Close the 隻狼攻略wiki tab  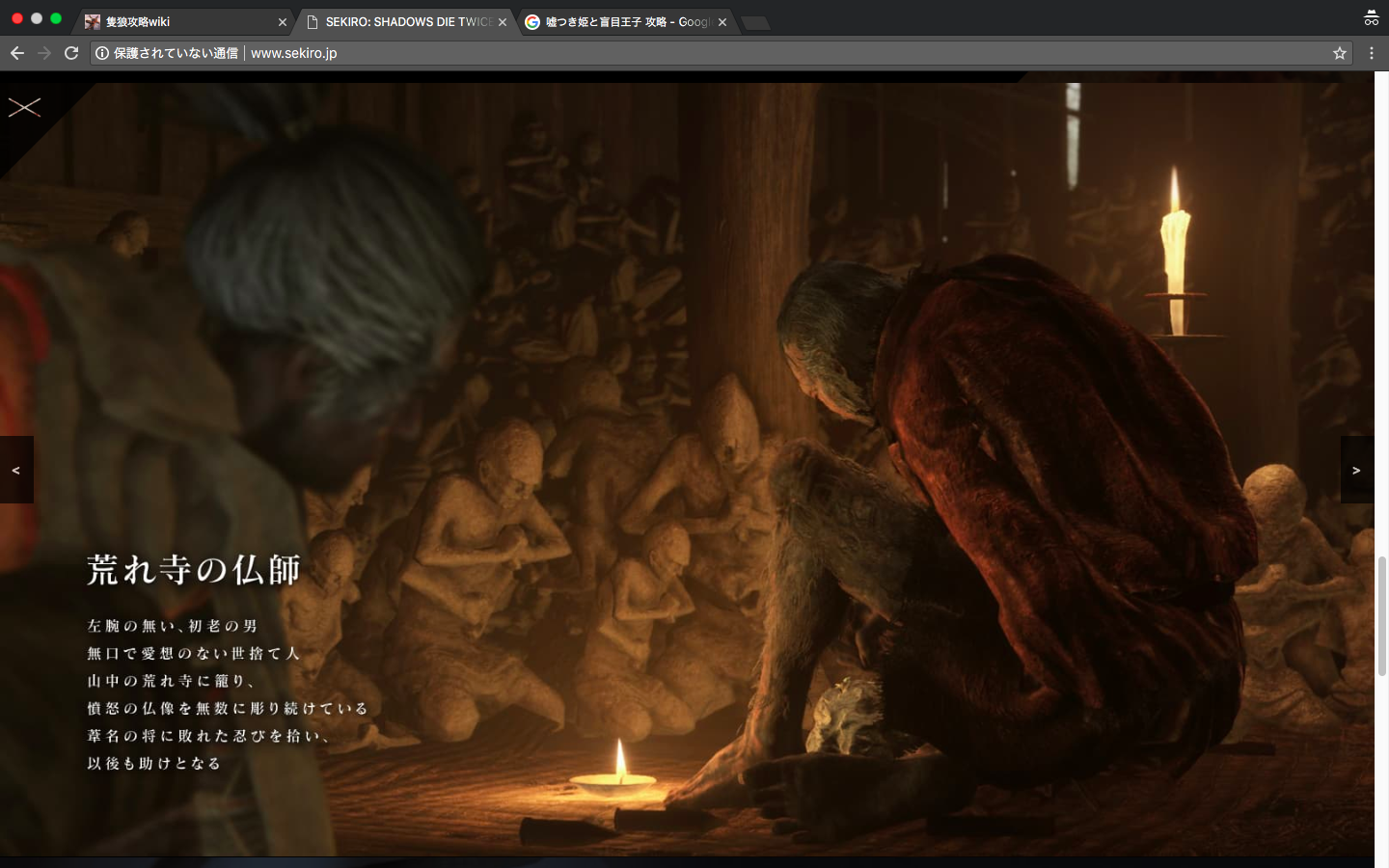pos(283,22)
